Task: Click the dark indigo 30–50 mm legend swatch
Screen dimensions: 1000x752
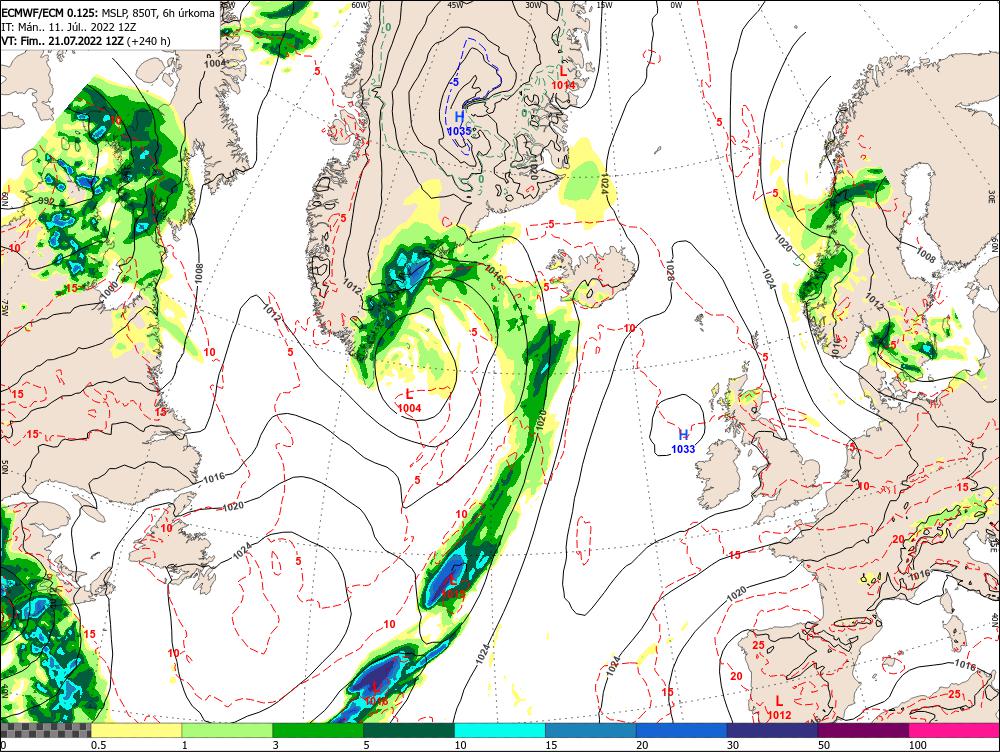Action: click(x=772, y=730)
